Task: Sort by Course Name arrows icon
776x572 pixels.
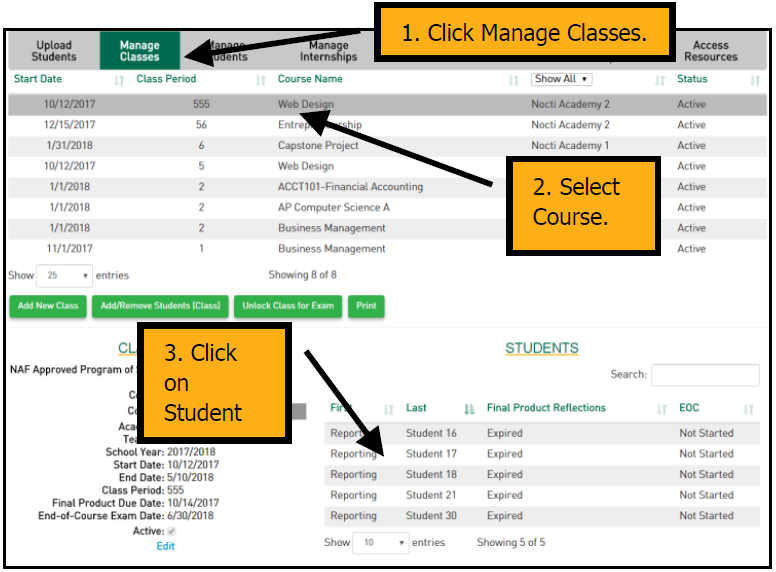Action: (x=514, y=80)
